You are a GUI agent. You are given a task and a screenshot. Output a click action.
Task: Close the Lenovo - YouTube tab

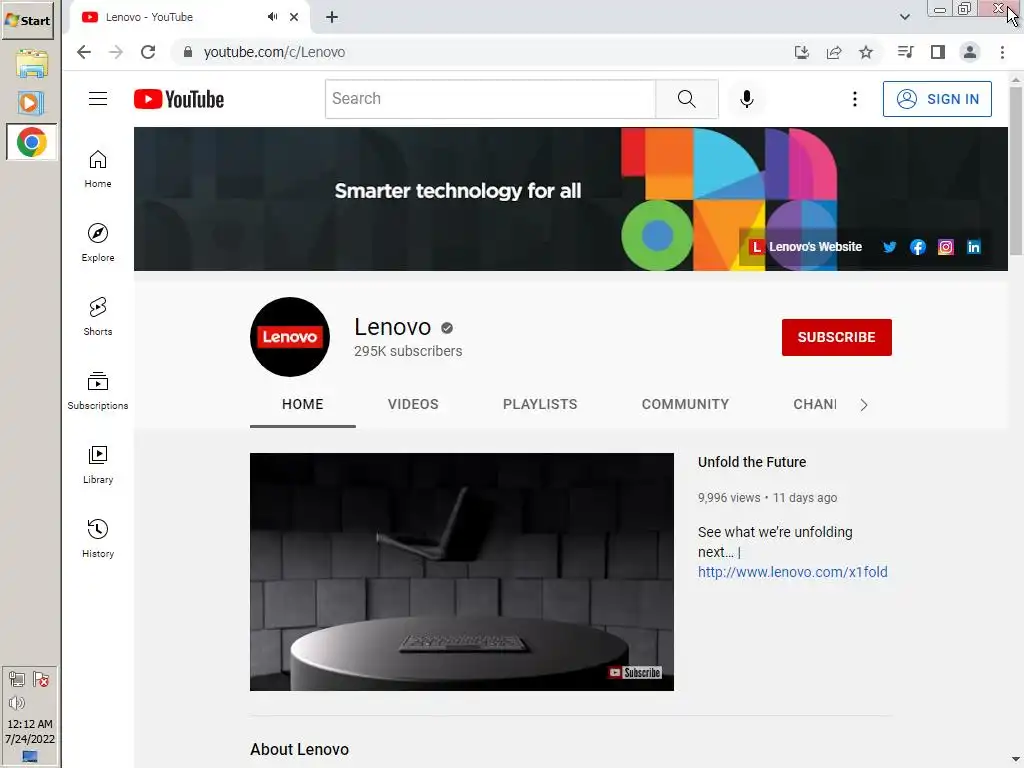coord(294,17)
